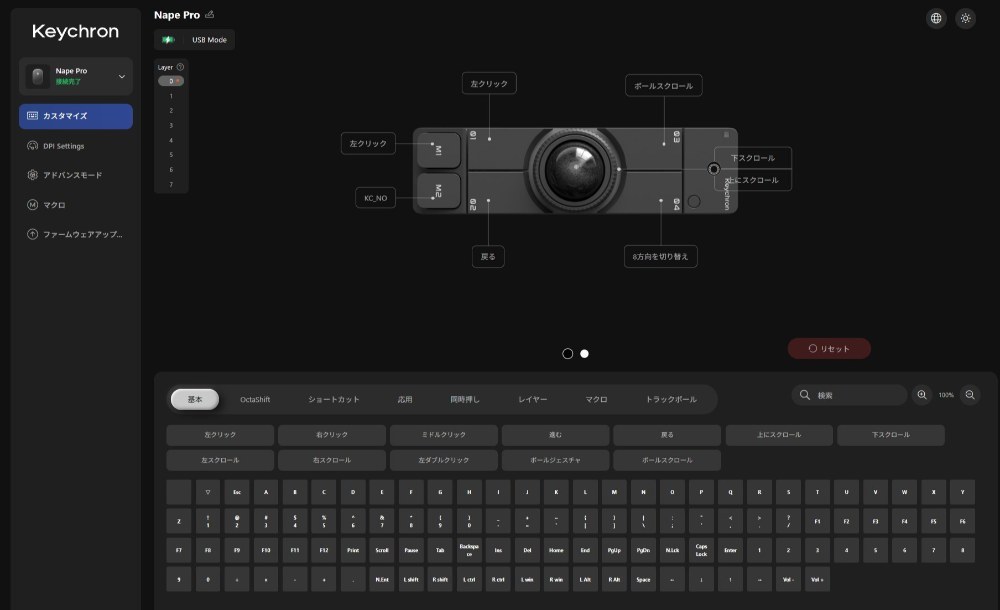1000x610 pixels.
Task: Click the 戻る label below the device diagram
Action: pos(488,257)
